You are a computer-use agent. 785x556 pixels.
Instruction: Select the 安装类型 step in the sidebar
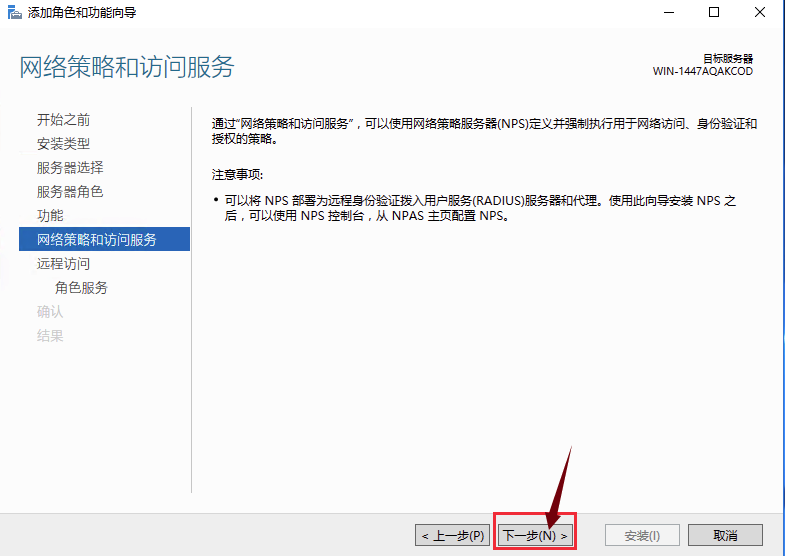[64, 144]
